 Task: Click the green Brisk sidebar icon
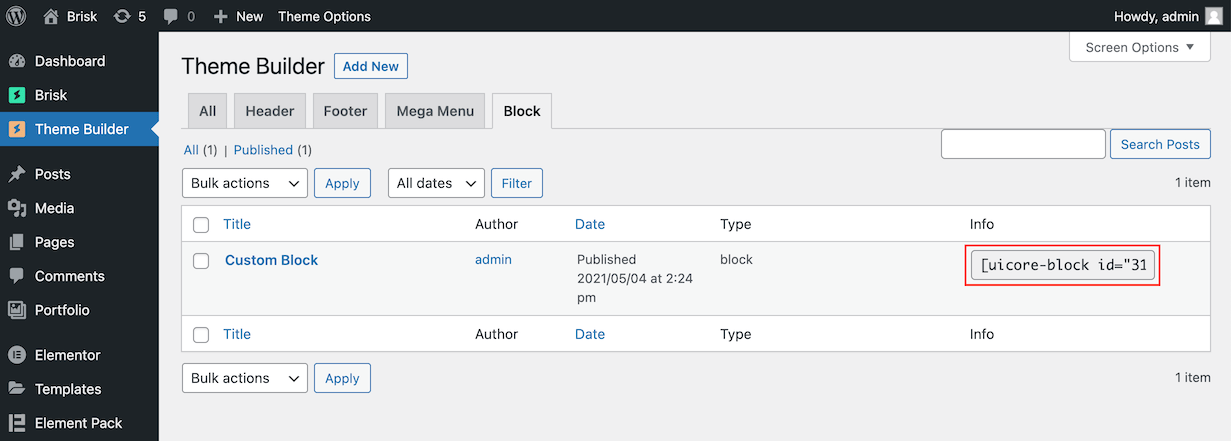[x=17, y=95]
